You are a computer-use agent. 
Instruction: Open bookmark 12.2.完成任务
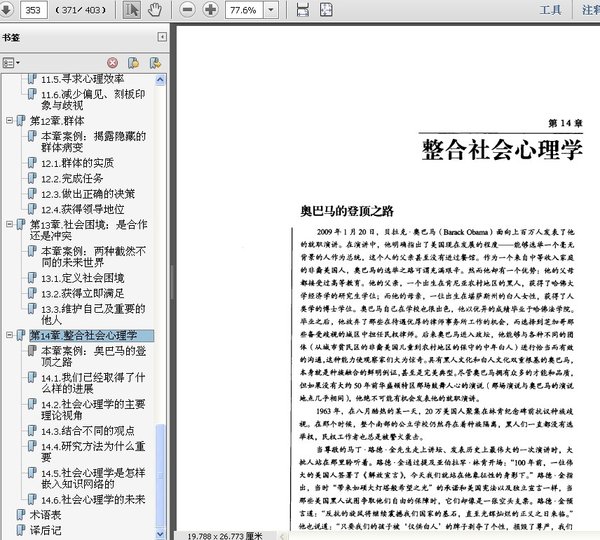tap(72, 178)
